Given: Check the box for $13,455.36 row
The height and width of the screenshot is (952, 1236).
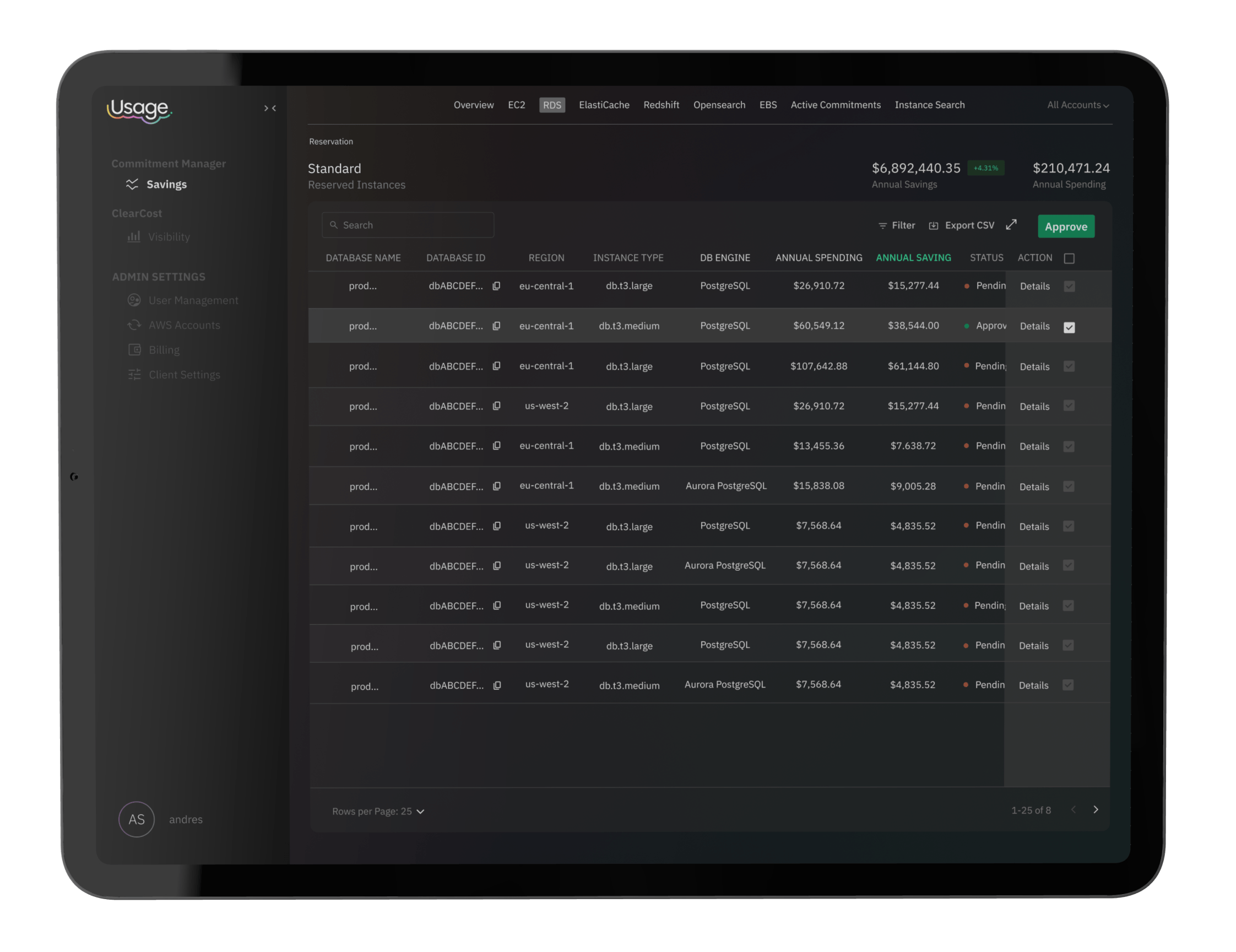Looking at the screenshot, I should 1069,447.
